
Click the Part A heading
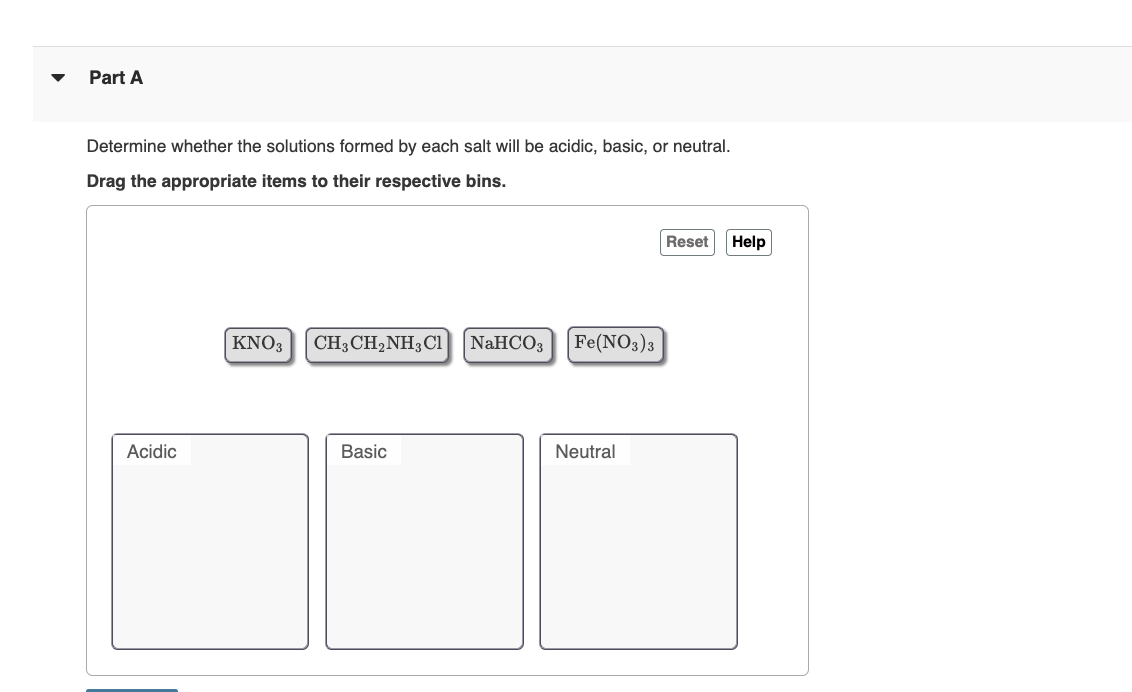116,77
